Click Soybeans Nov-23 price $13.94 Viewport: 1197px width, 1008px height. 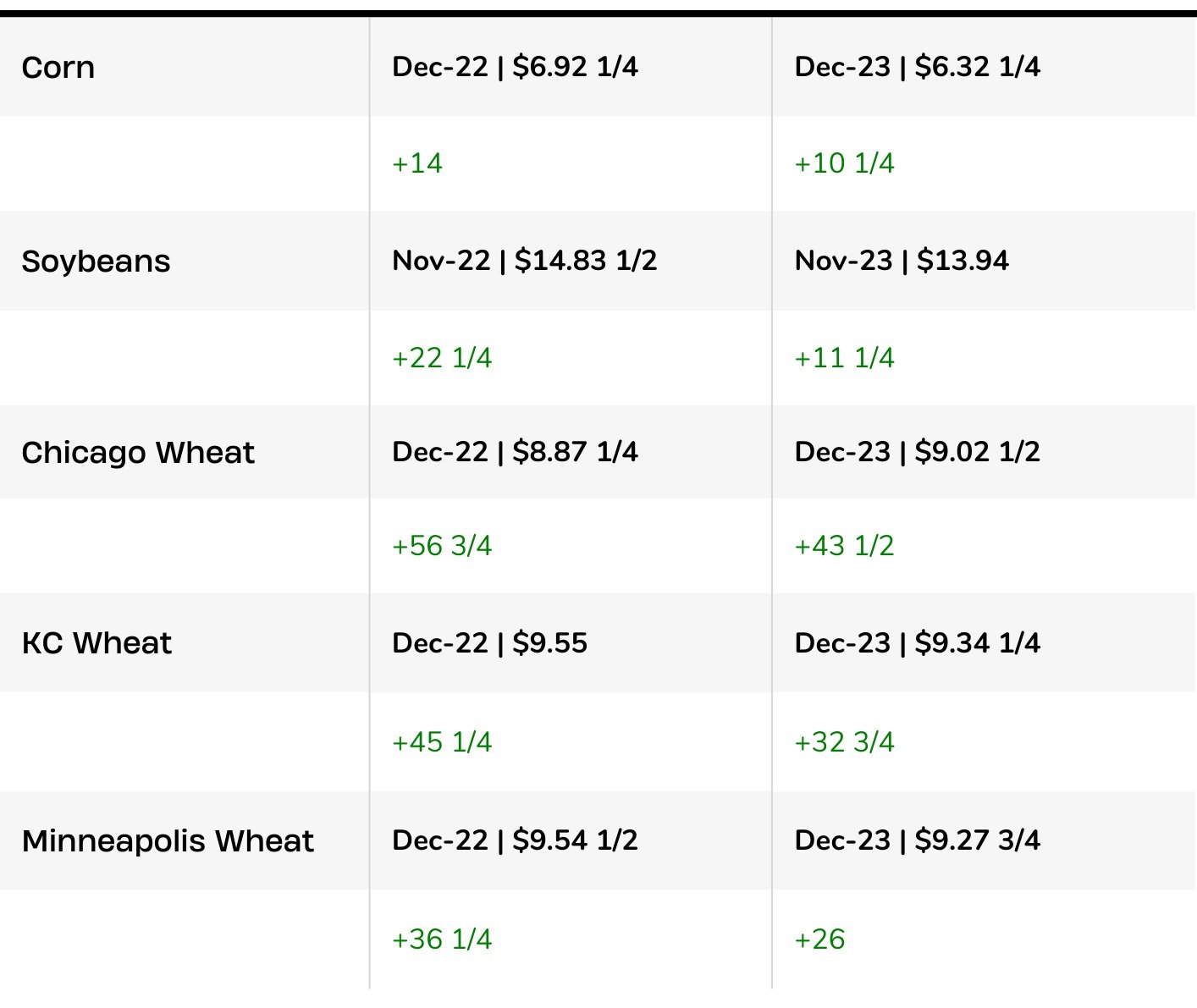coord(902,261)
